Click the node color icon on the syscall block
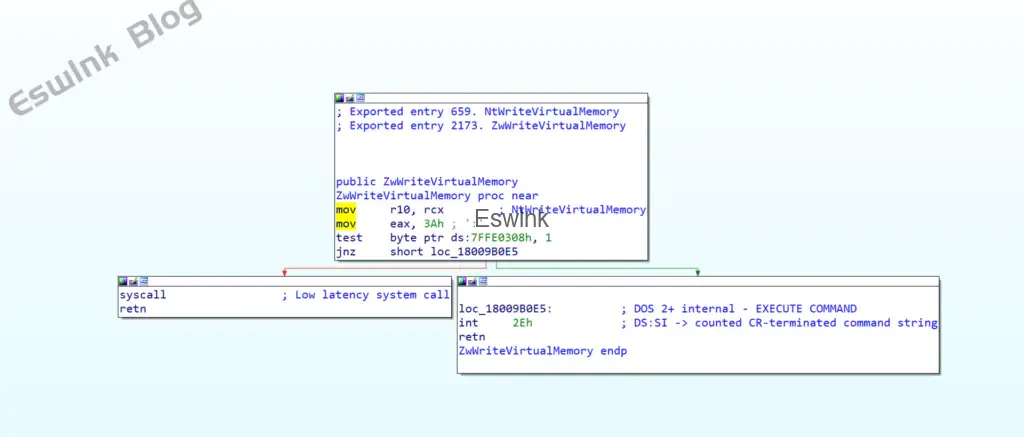 tap(123, 282)
